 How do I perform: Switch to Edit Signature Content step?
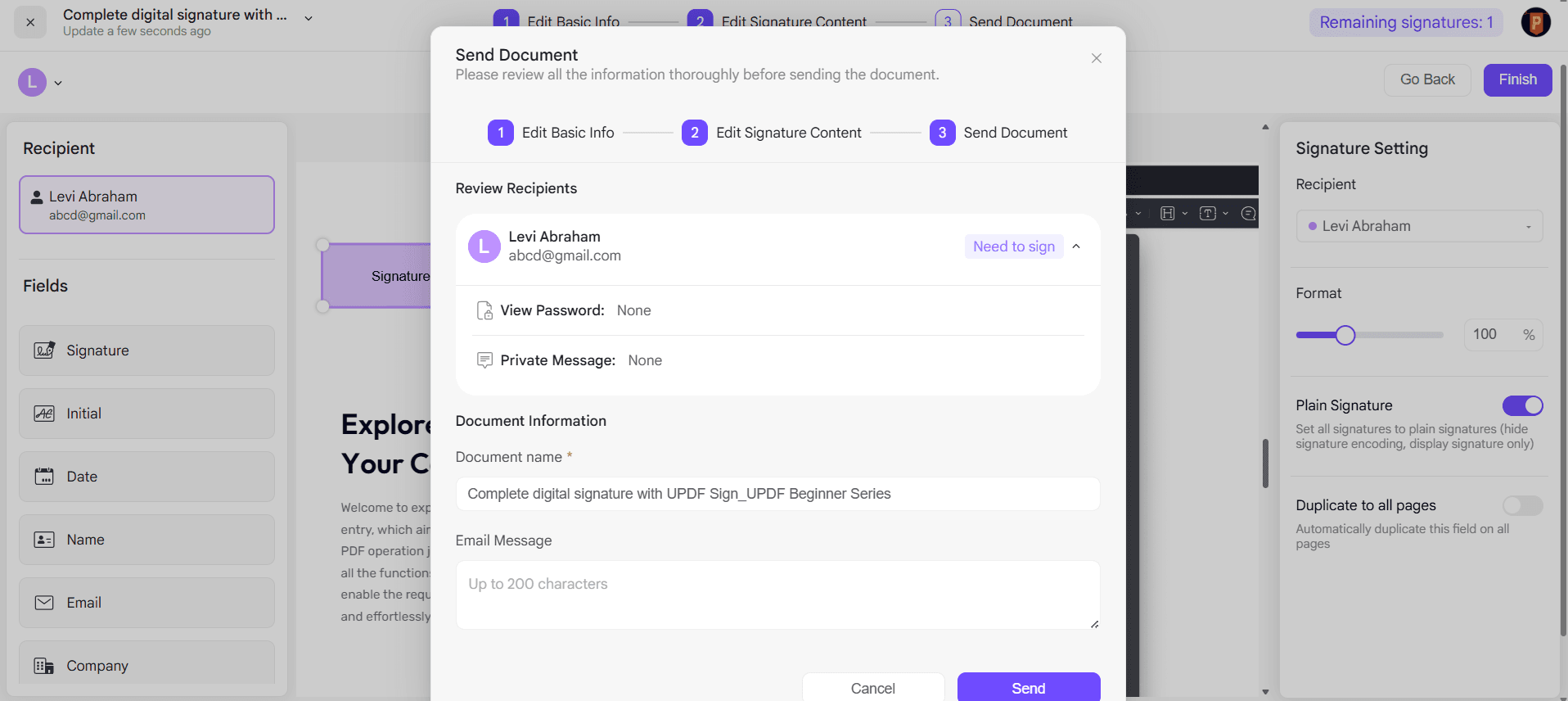[772, 133]
